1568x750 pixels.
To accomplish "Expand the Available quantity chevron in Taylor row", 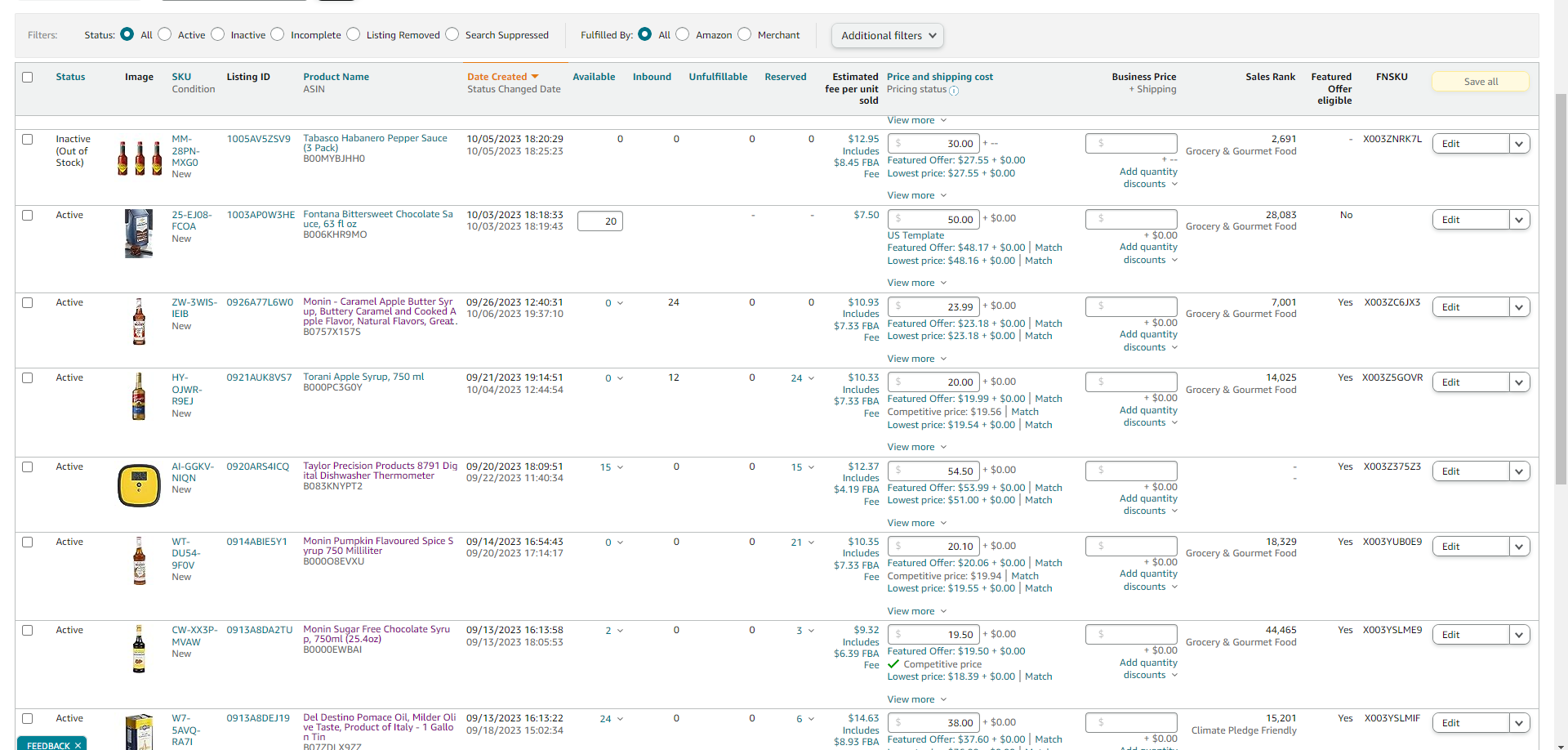I will point(620,467).
